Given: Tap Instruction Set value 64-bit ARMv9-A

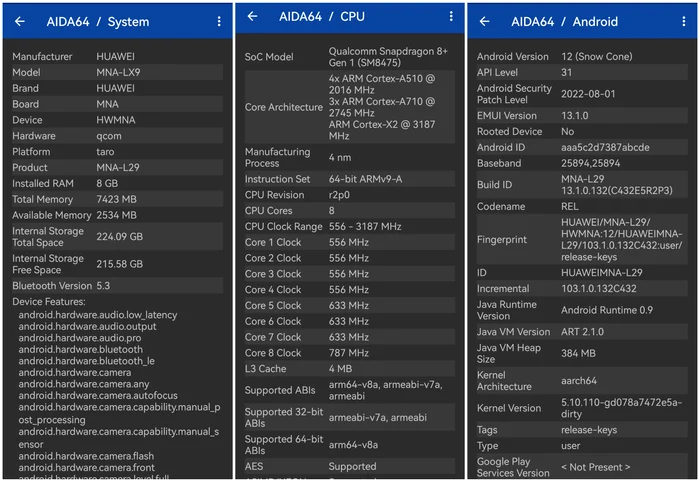Looking at the screenshot, I should 365,179.
